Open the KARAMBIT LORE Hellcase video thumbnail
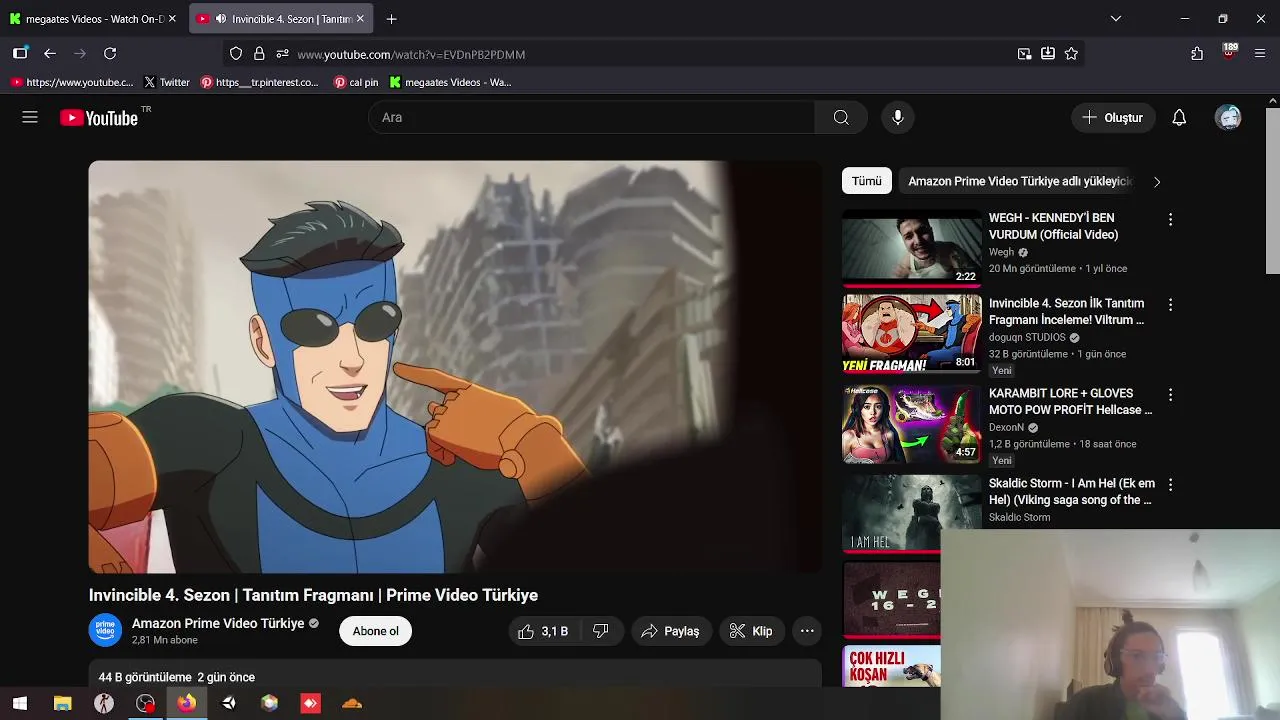The width and height of the screenshot is (1280, 720). [911, 424]
